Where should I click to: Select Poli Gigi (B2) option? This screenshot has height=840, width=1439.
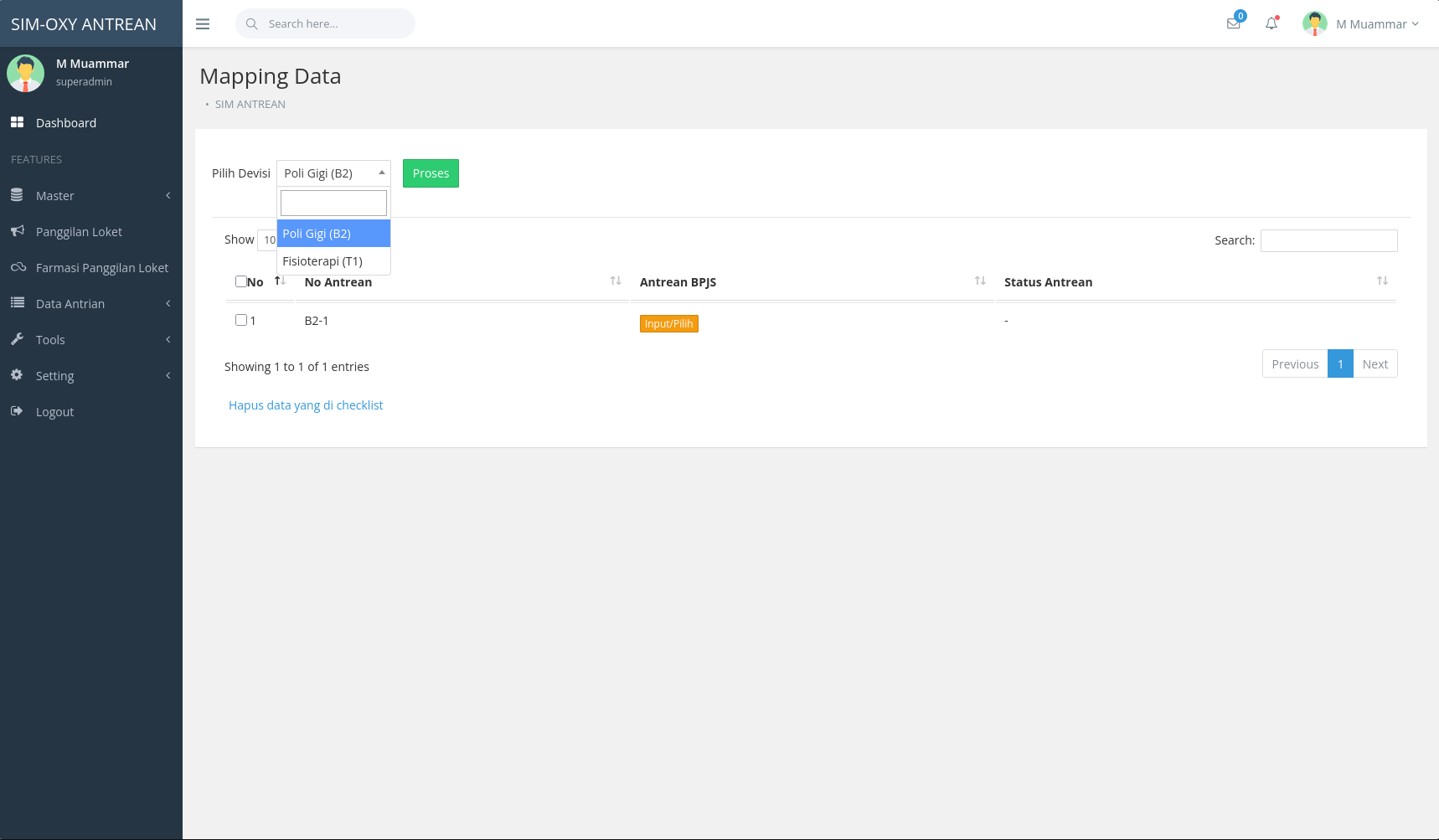tap(333, 234)
